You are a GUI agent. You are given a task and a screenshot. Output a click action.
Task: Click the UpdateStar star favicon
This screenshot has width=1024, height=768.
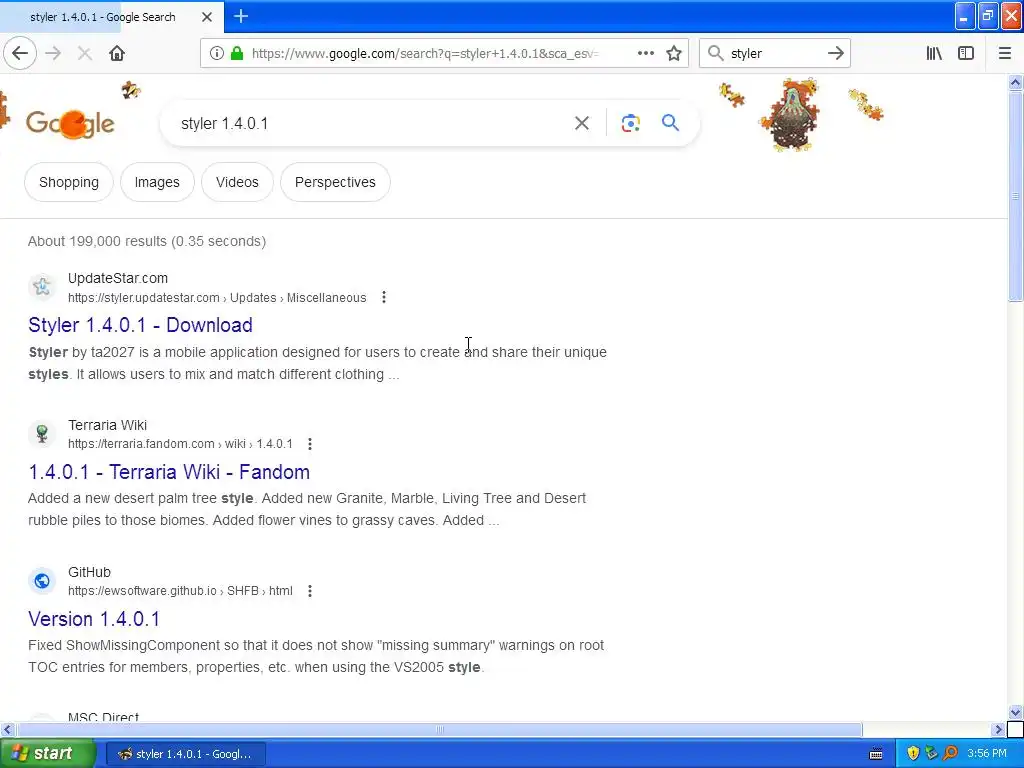pos(42,286)
